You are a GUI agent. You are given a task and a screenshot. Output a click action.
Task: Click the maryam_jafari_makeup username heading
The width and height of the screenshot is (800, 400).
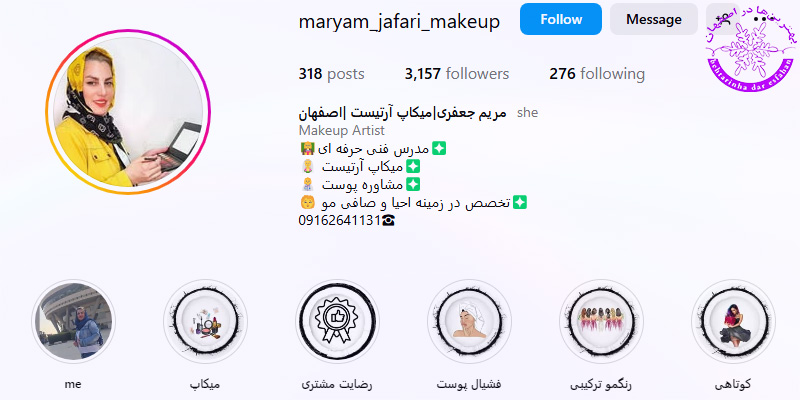[399, 21]
